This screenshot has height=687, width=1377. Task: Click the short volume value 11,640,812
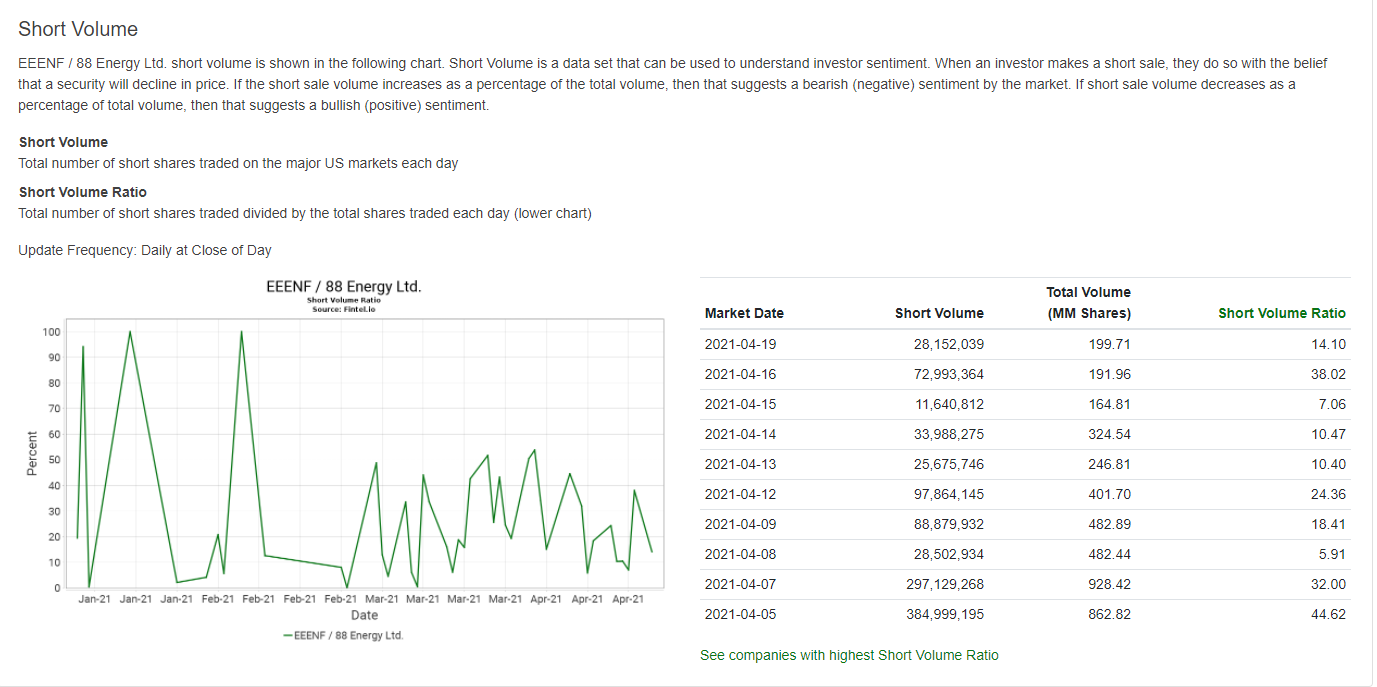coord(948,404)
